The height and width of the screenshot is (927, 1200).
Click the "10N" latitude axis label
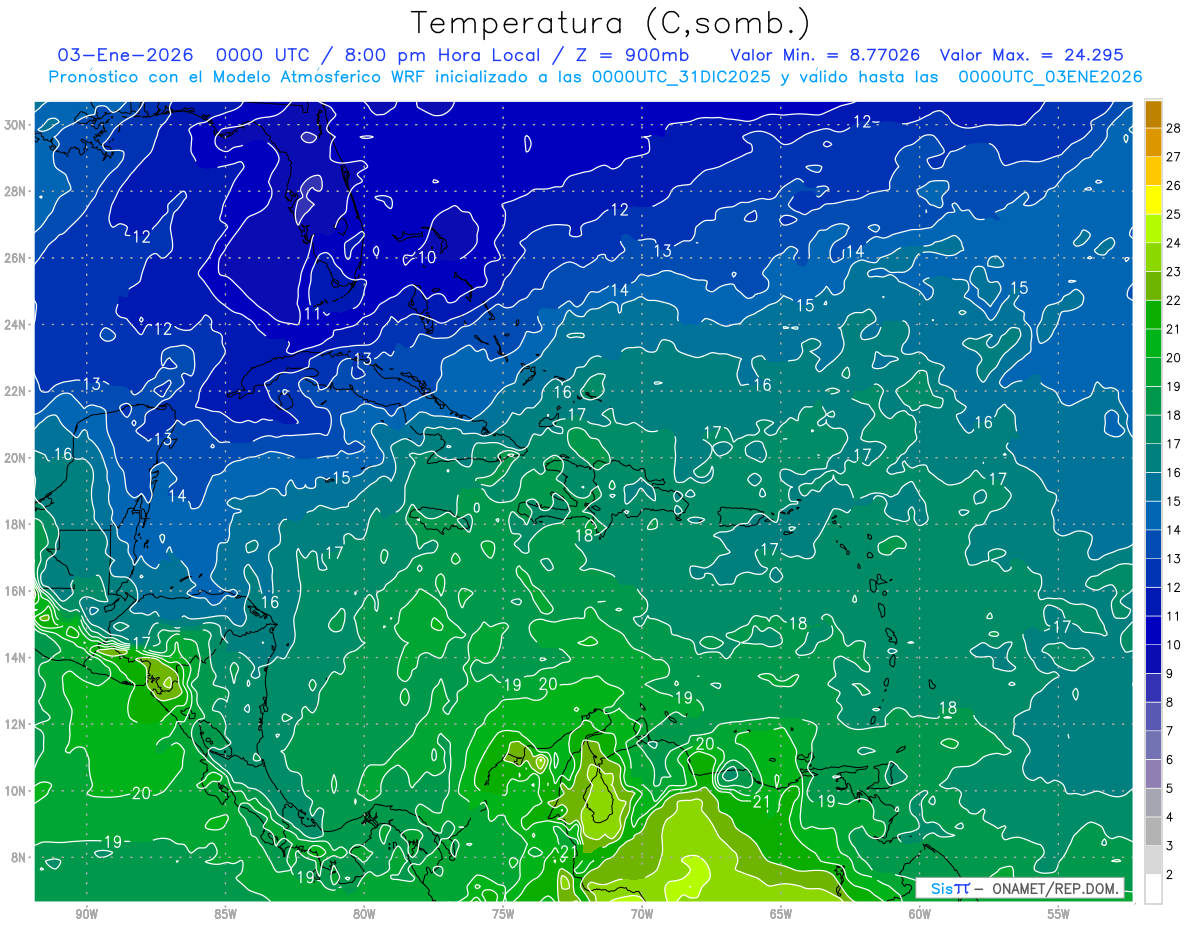[16, 790]
